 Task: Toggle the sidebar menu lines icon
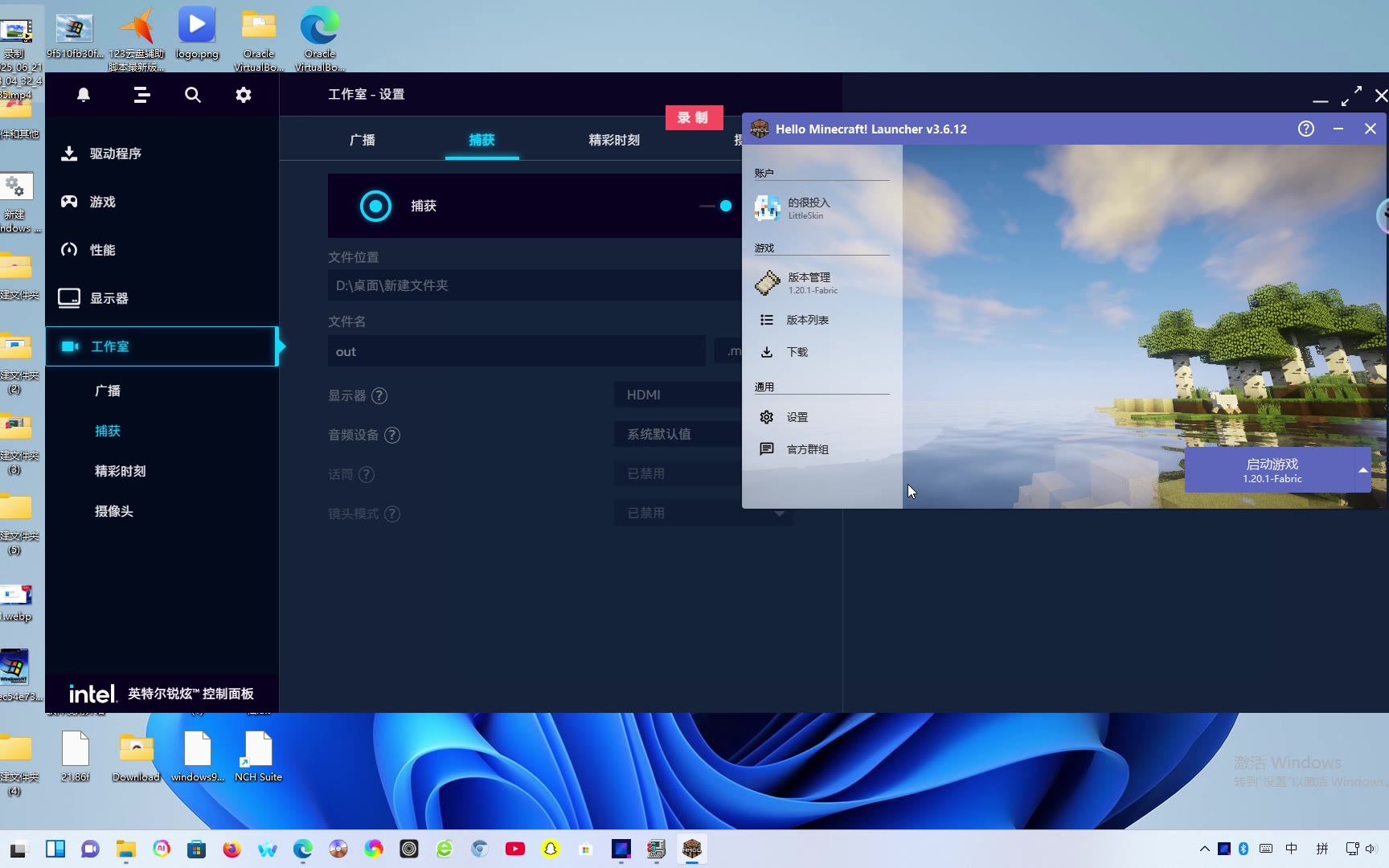click(141, 95)
